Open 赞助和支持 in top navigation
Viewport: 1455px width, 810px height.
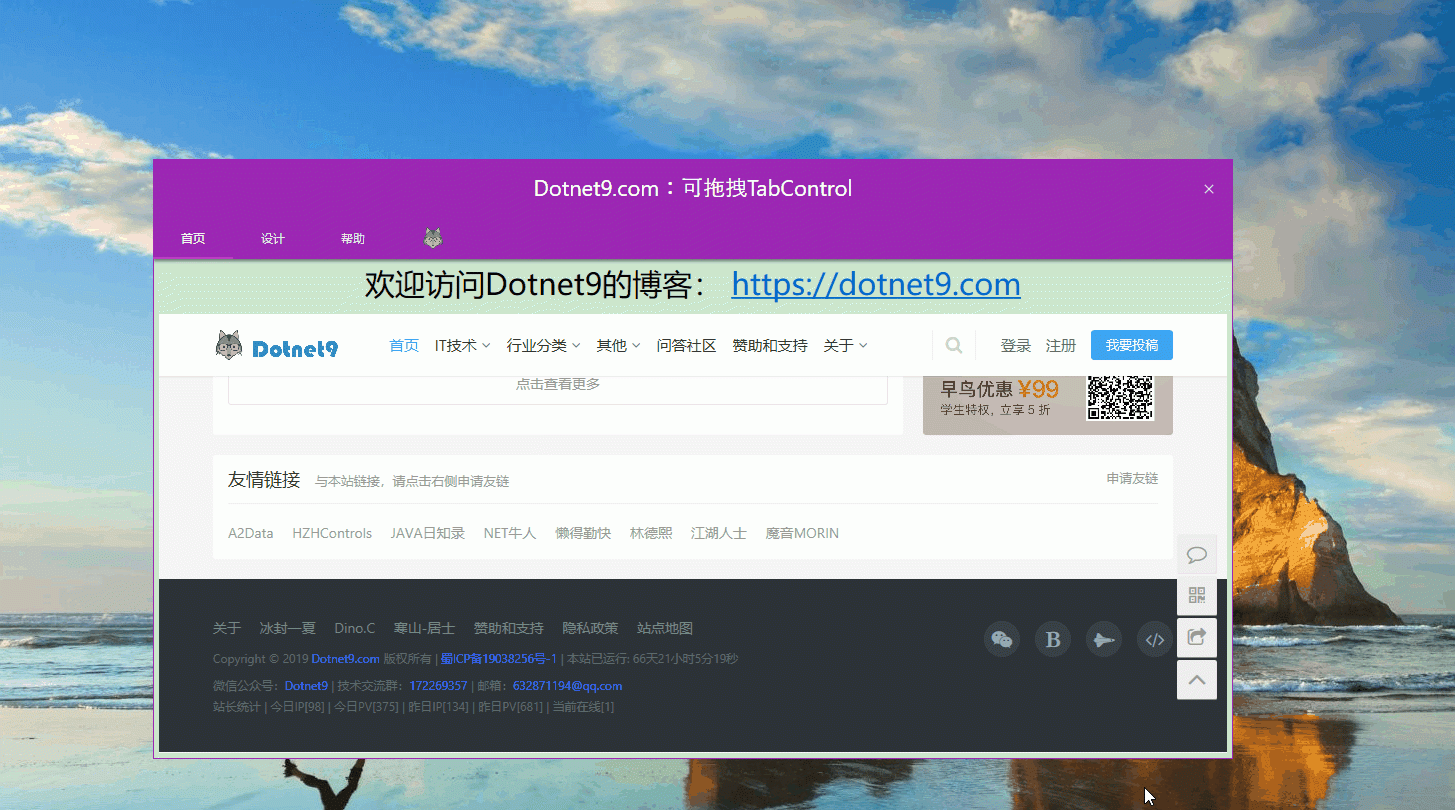(x=770, y=345)
